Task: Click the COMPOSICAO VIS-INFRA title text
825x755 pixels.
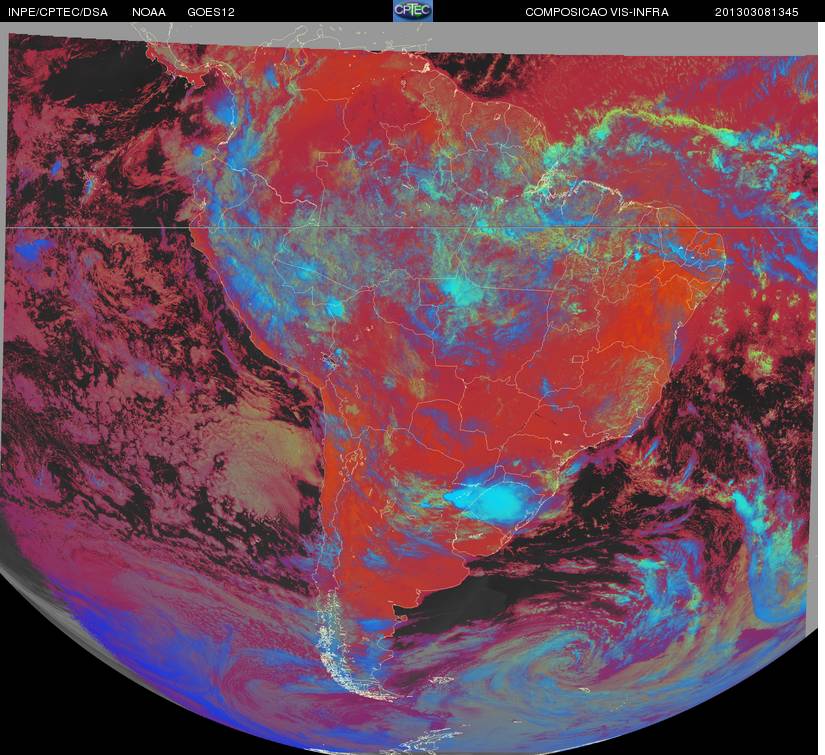Action: (x=597, y=12)
